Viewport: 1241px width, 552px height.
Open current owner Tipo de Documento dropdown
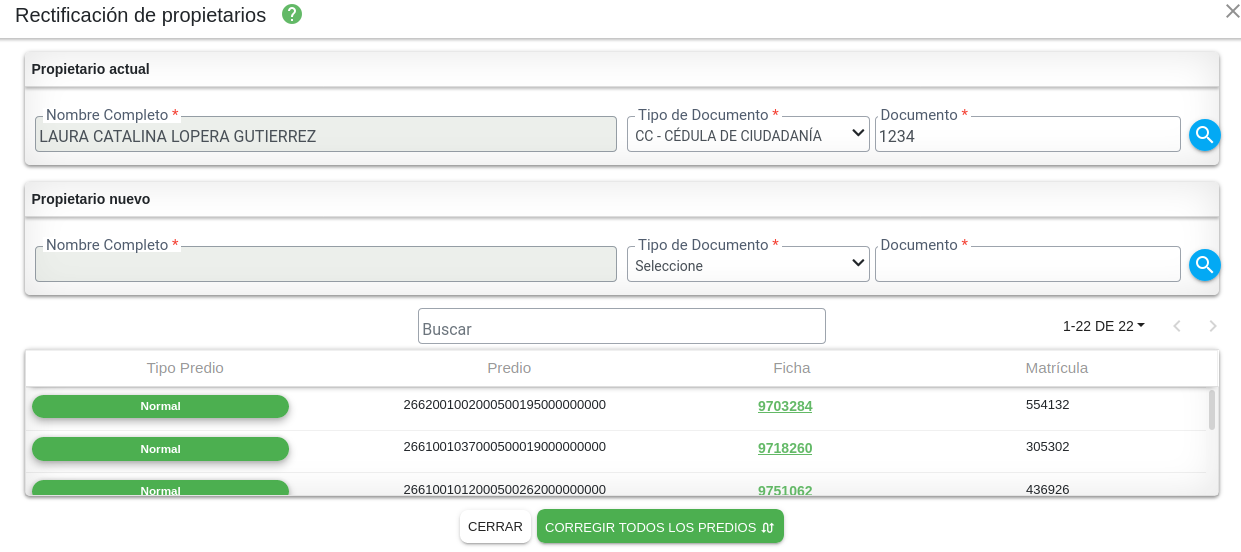point(748,135)
